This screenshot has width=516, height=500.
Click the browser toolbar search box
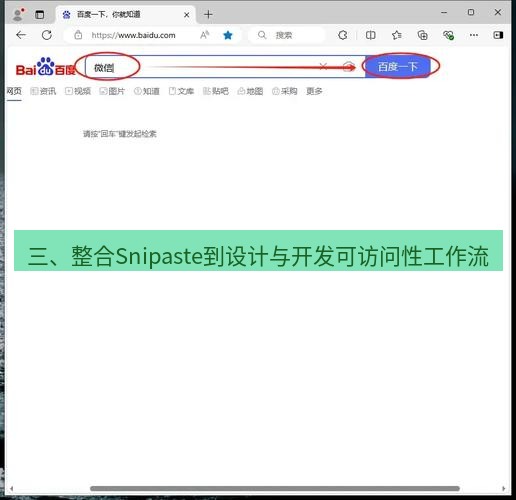pos(286,35)
